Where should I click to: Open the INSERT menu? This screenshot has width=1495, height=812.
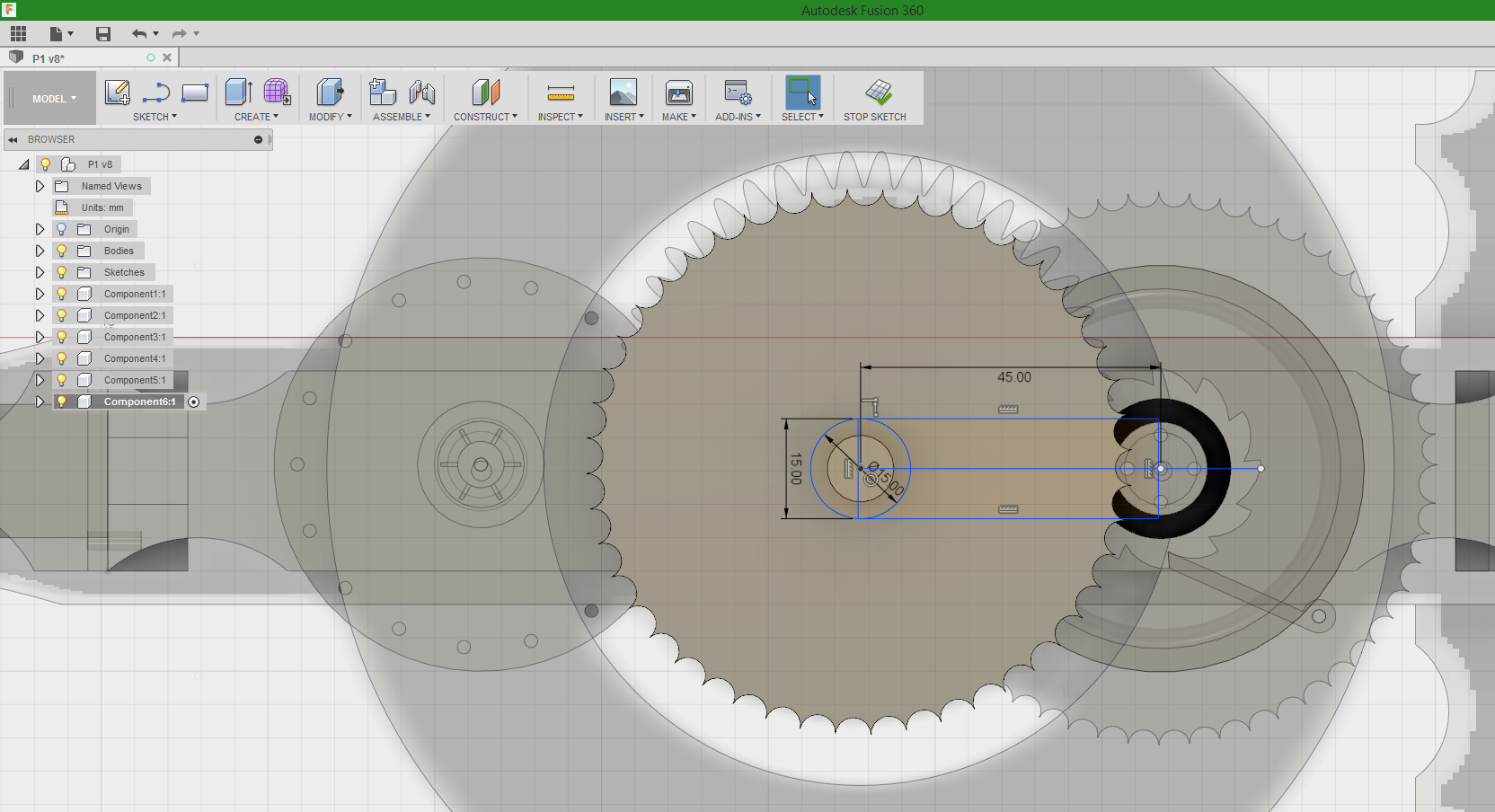point(624,117)
